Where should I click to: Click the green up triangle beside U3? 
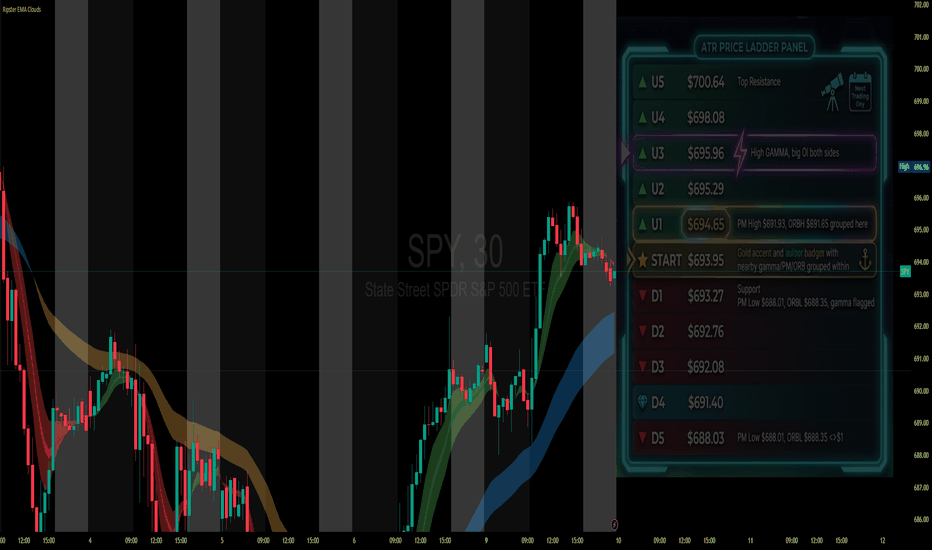[643, 153]
